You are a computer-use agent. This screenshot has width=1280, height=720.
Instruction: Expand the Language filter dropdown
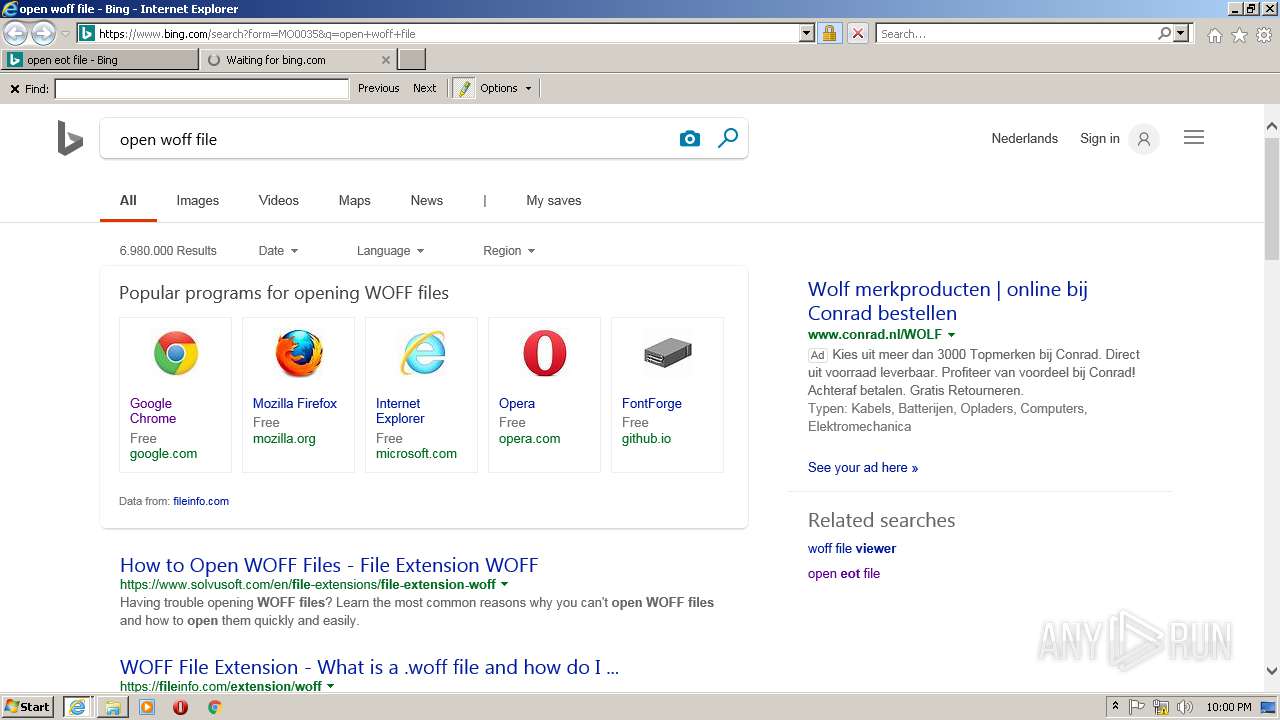coord(390,251)
